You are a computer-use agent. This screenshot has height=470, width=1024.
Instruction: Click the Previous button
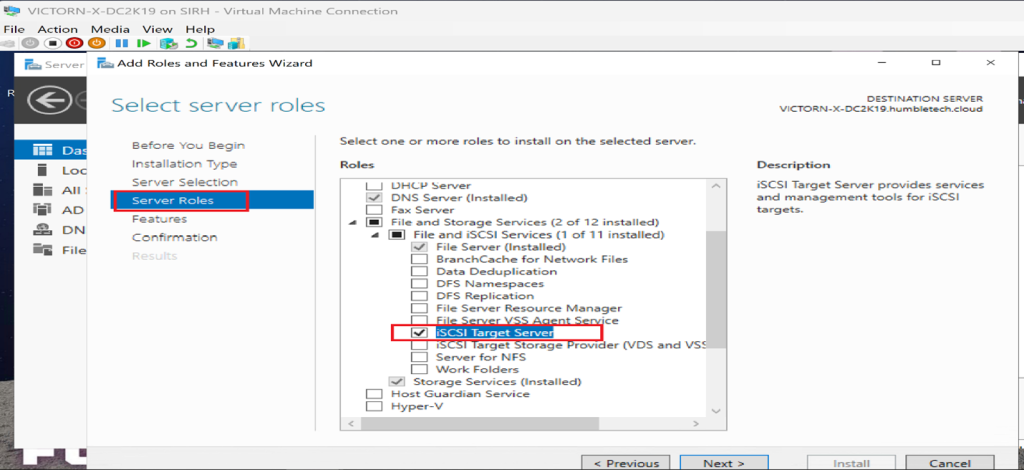[x=626, y=463]
